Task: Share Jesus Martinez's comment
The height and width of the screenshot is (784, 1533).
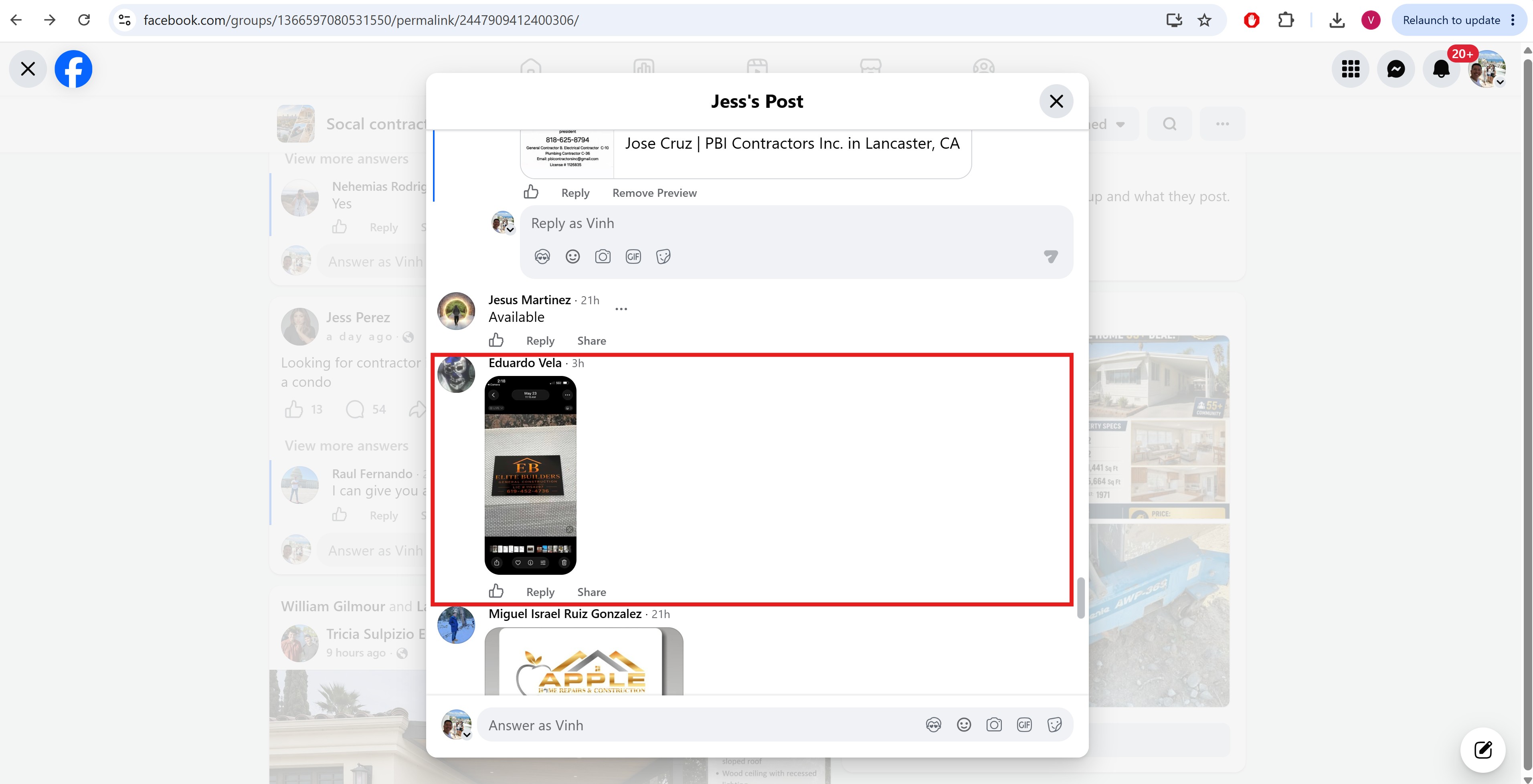Action: [592, 341]
